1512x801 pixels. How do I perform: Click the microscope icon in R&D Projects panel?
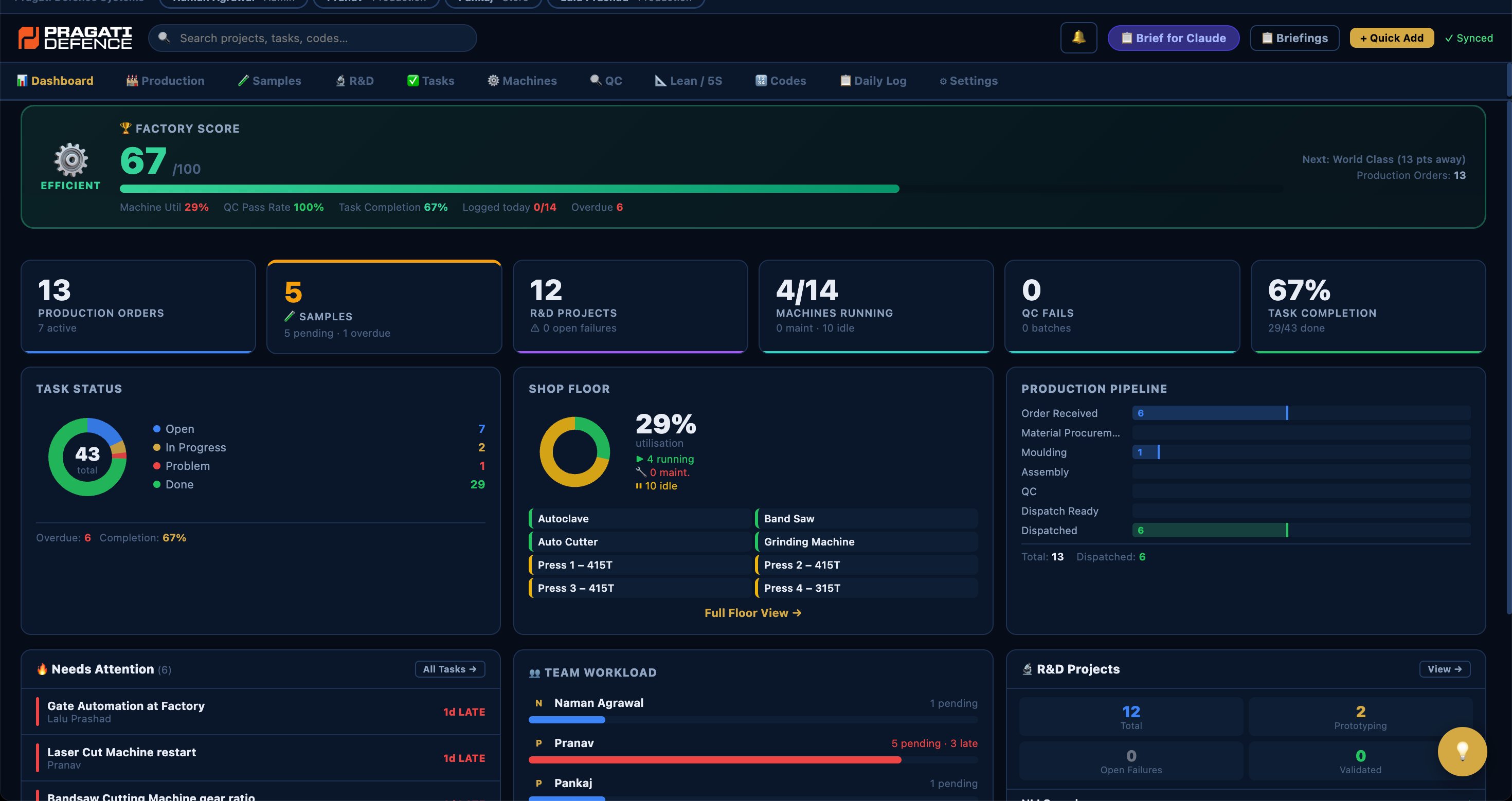pos(1027,668)
